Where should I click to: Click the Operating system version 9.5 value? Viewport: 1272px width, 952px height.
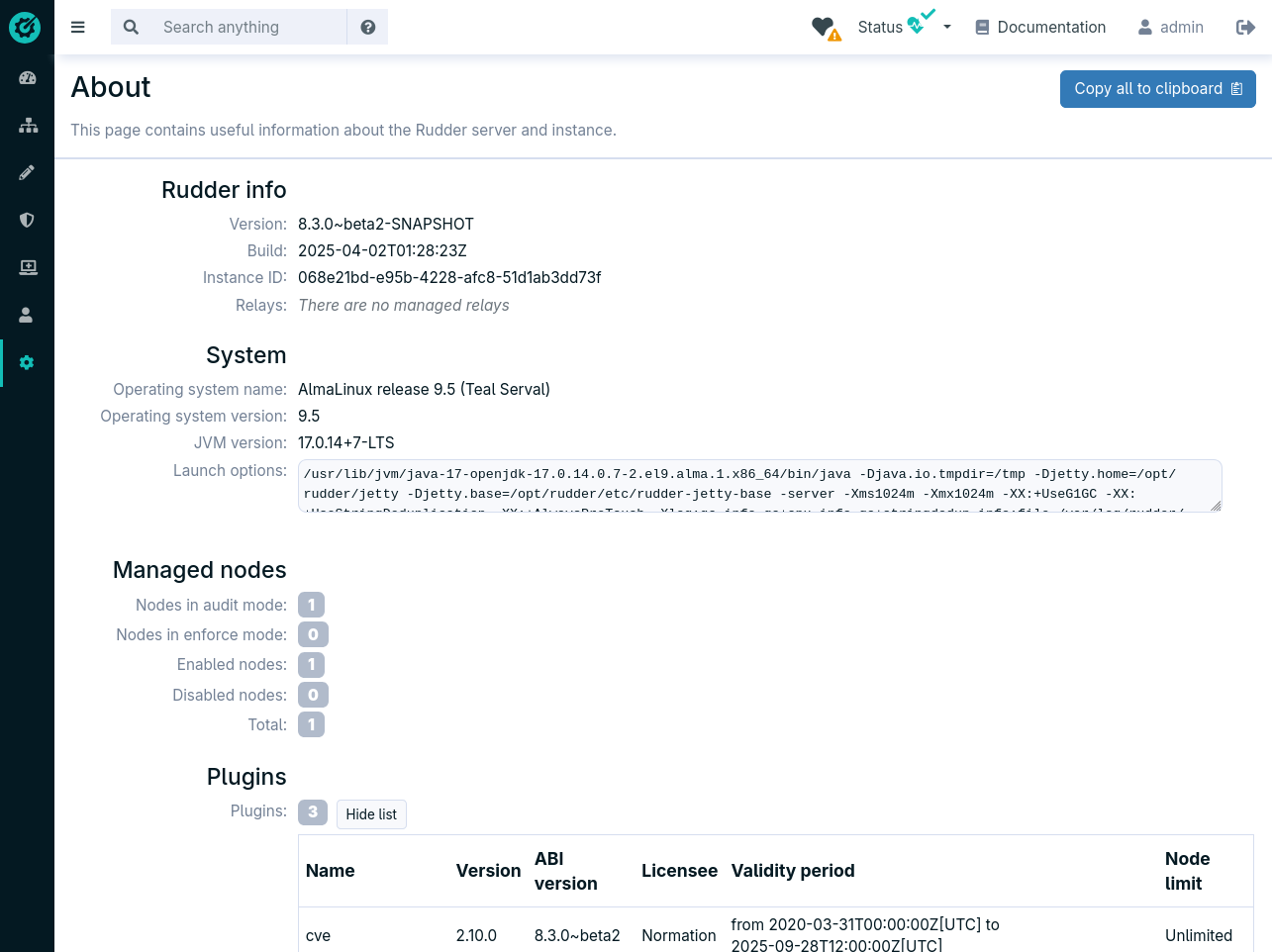[x=309, y=417]
